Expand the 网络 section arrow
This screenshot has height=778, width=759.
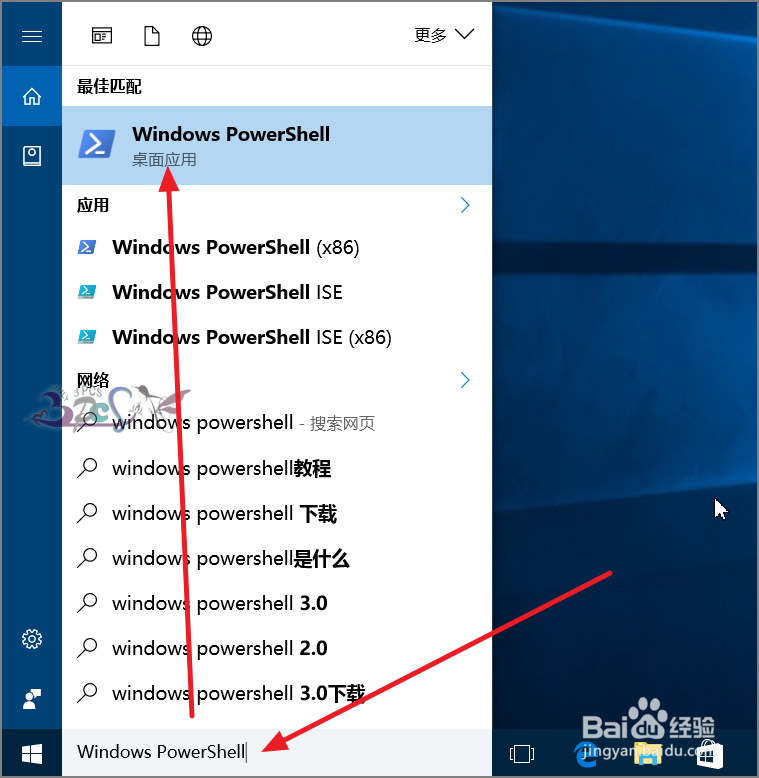click(465, 380)
